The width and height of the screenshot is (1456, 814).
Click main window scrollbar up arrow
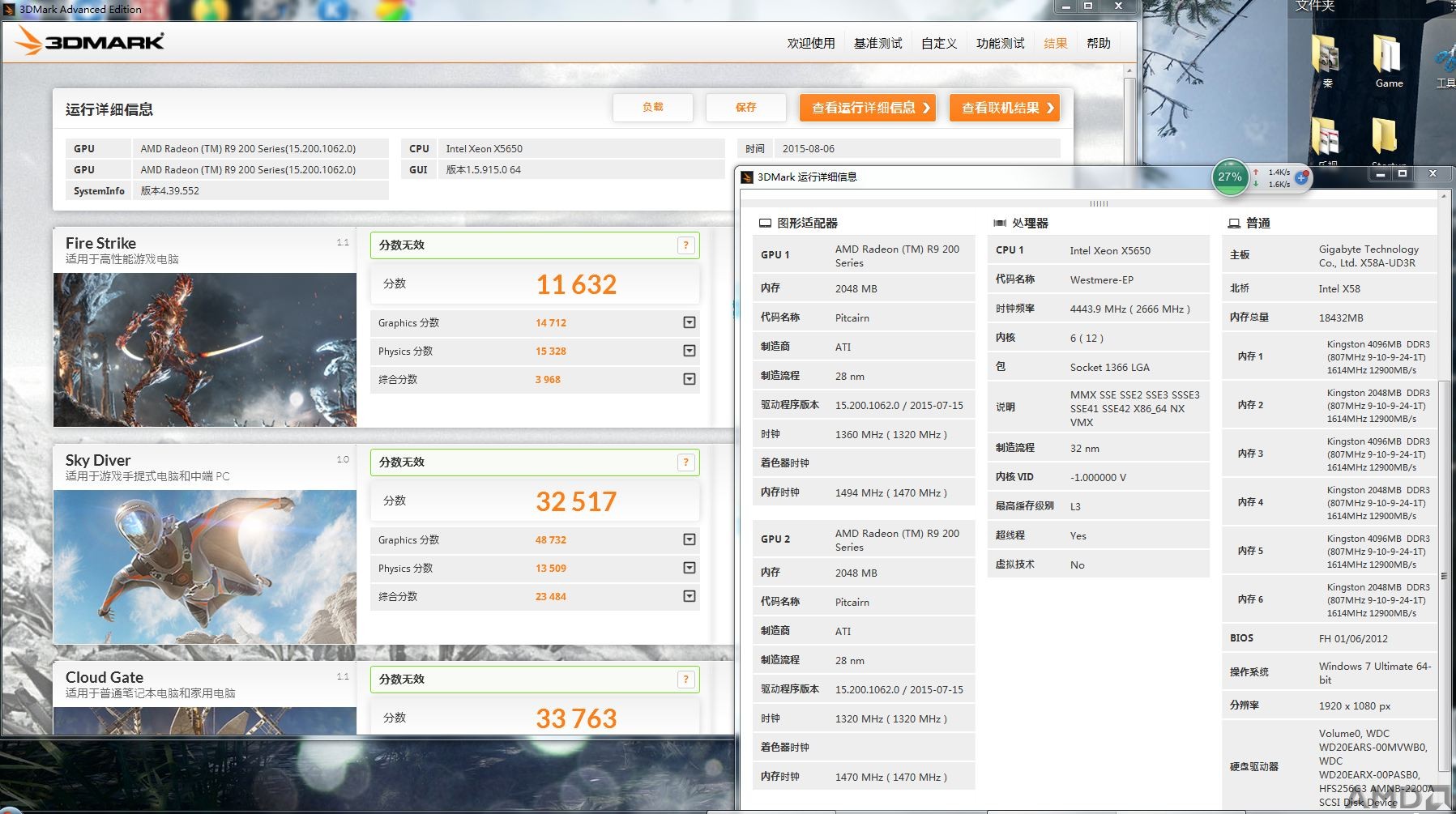1129,71
